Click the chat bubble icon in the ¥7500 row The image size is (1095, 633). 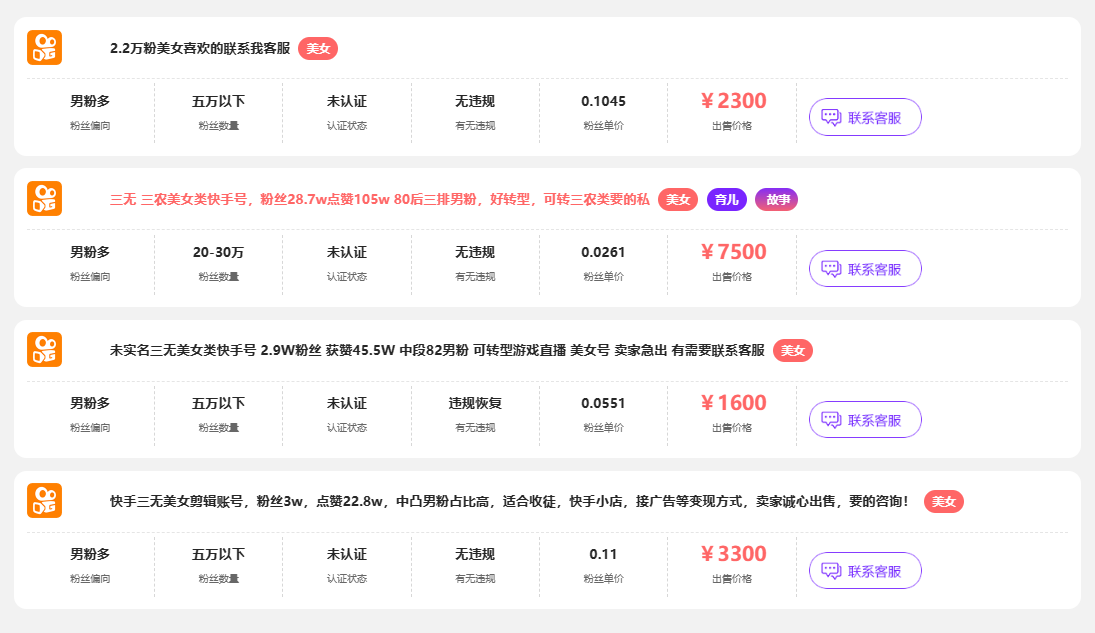tap(830, 268)
